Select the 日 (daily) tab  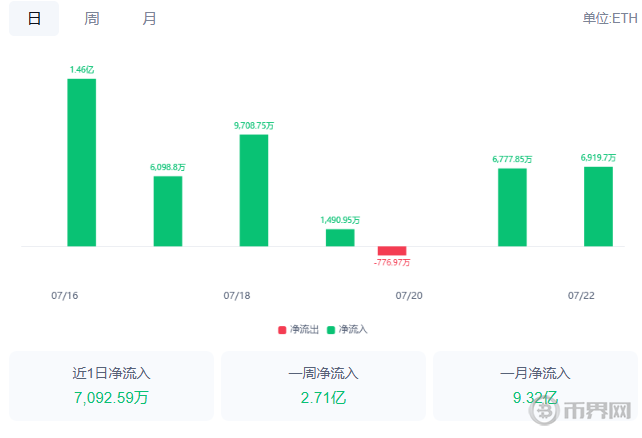[x=34, y=18]
